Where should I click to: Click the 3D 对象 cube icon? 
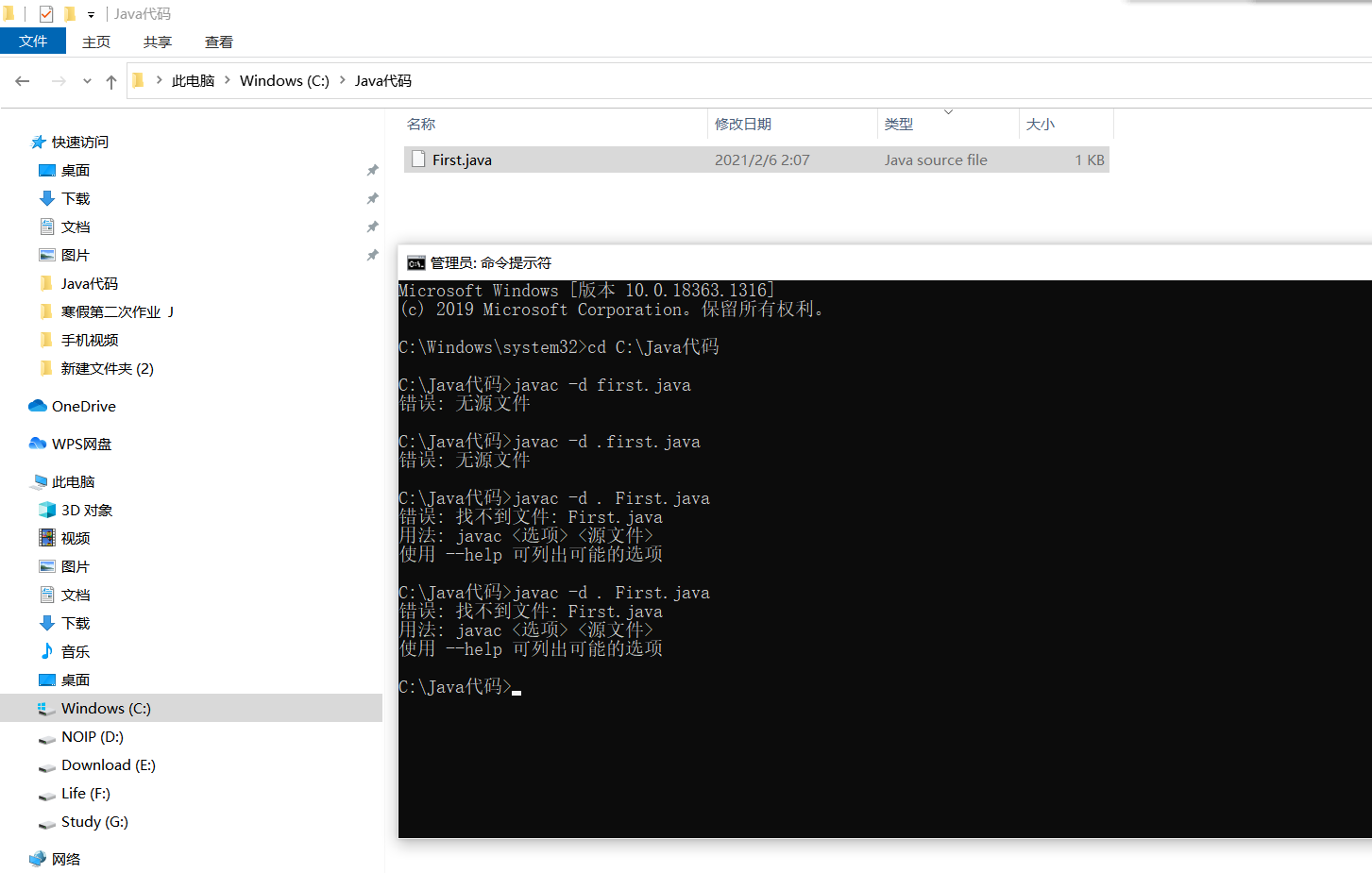[x=47, y=510]
